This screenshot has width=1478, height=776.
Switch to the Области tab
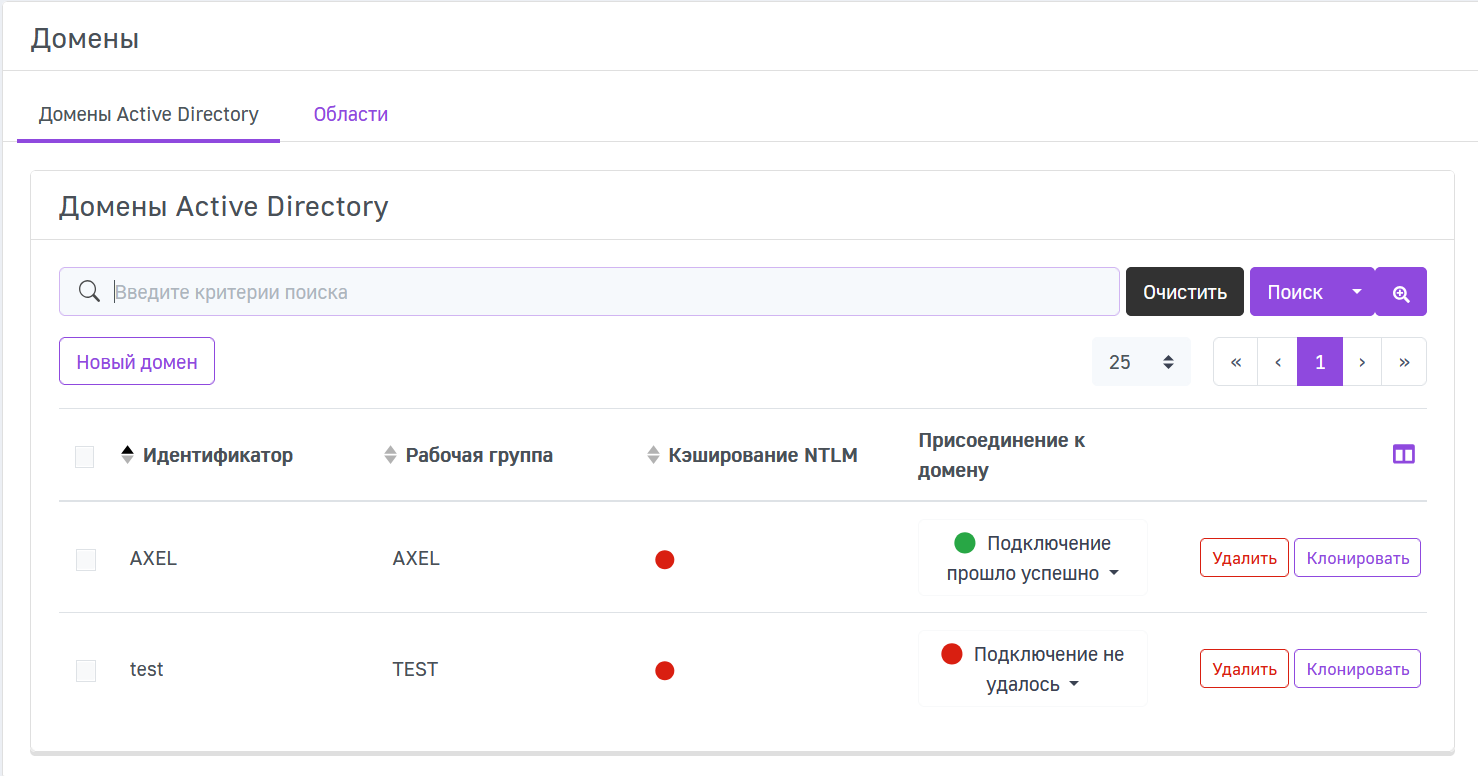click(350, 114)
